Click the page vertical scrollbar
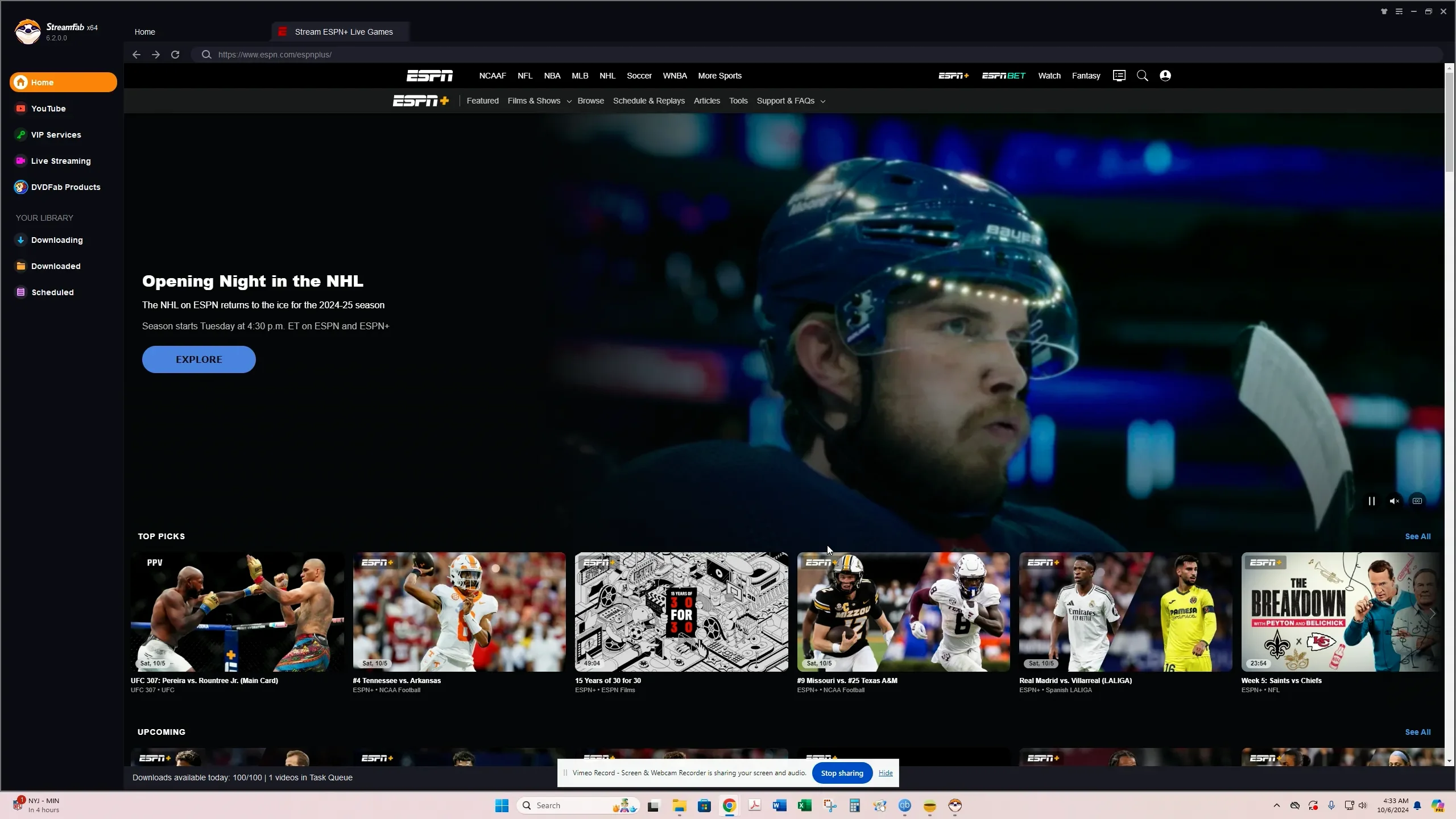The width and height of the screenshot is (1456, 819). click(1450, 122)
